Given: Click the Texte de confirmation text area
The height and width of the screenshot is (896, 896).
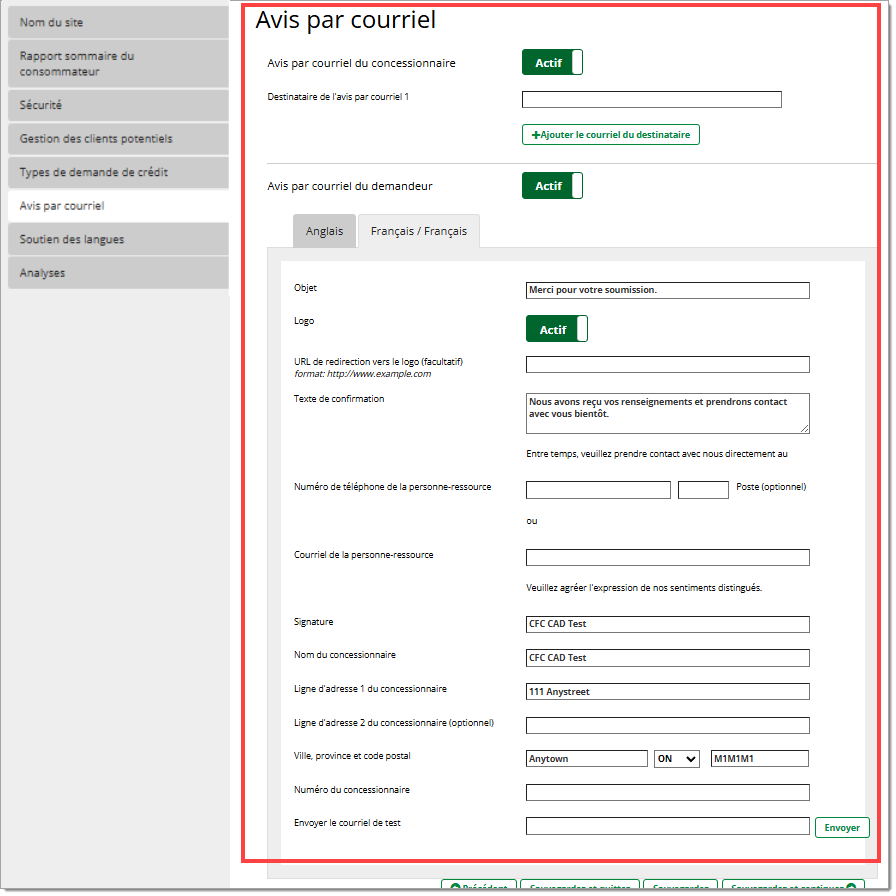Looking at the screenshot, I should coord(667,412).
